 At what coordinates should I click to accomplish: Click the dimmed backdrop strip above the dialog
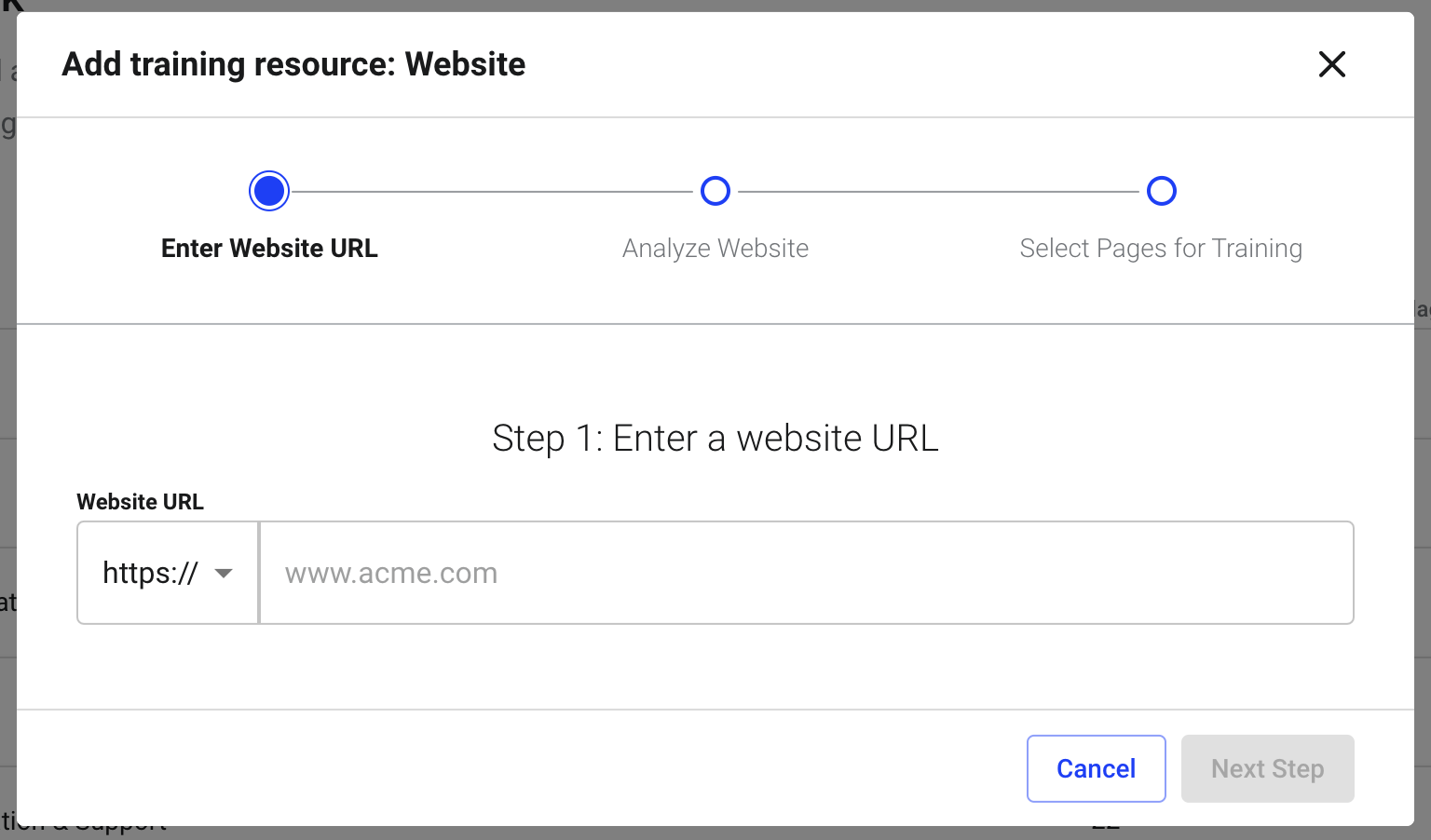[715, 6]
